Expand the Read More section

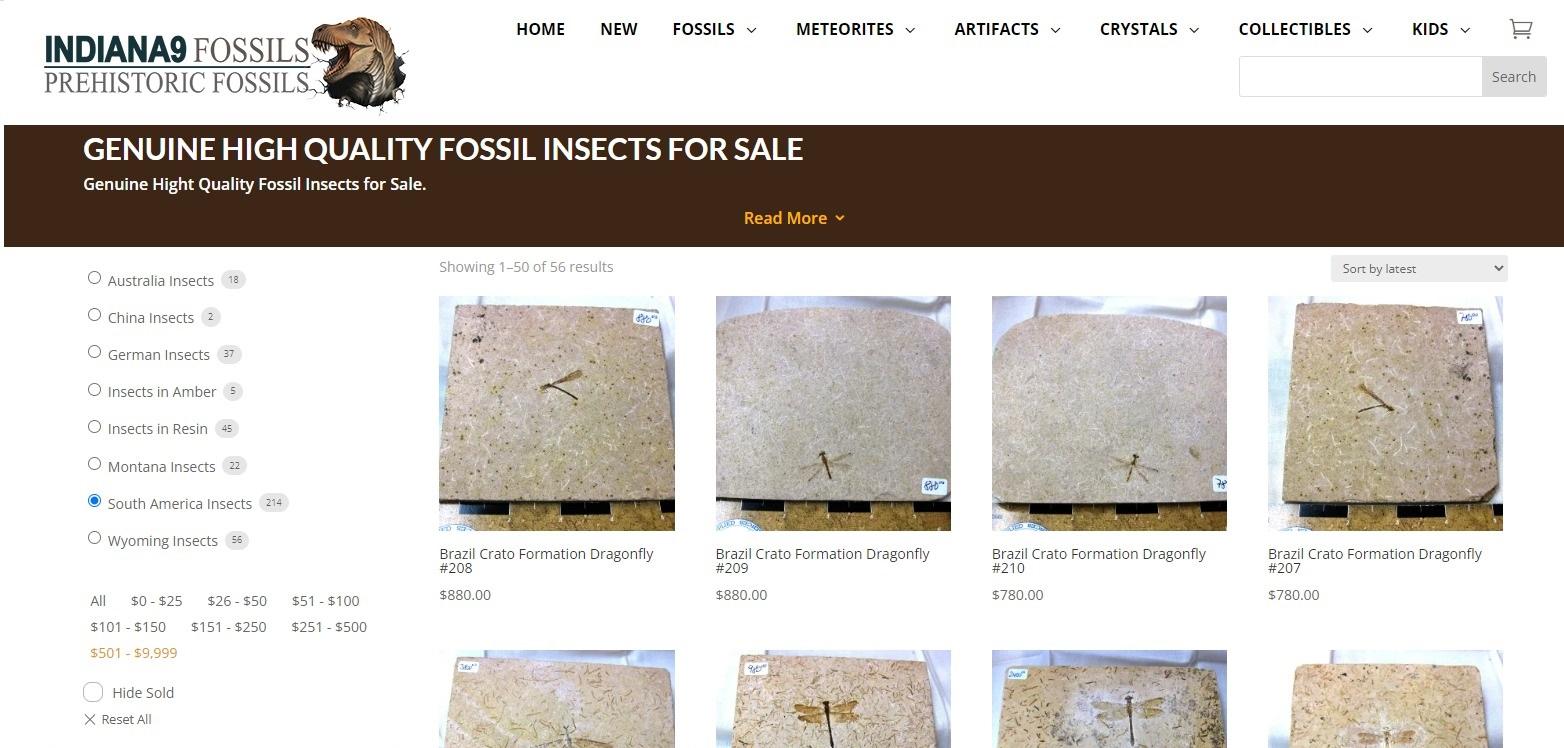(794, 218)
